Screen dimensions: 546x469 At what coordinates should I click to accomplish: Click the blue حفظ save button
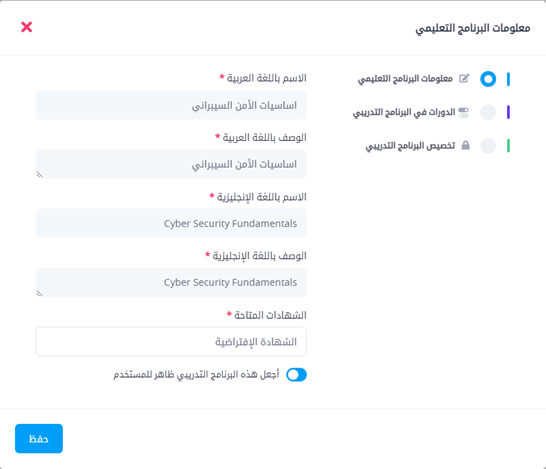tap(39, 438)
